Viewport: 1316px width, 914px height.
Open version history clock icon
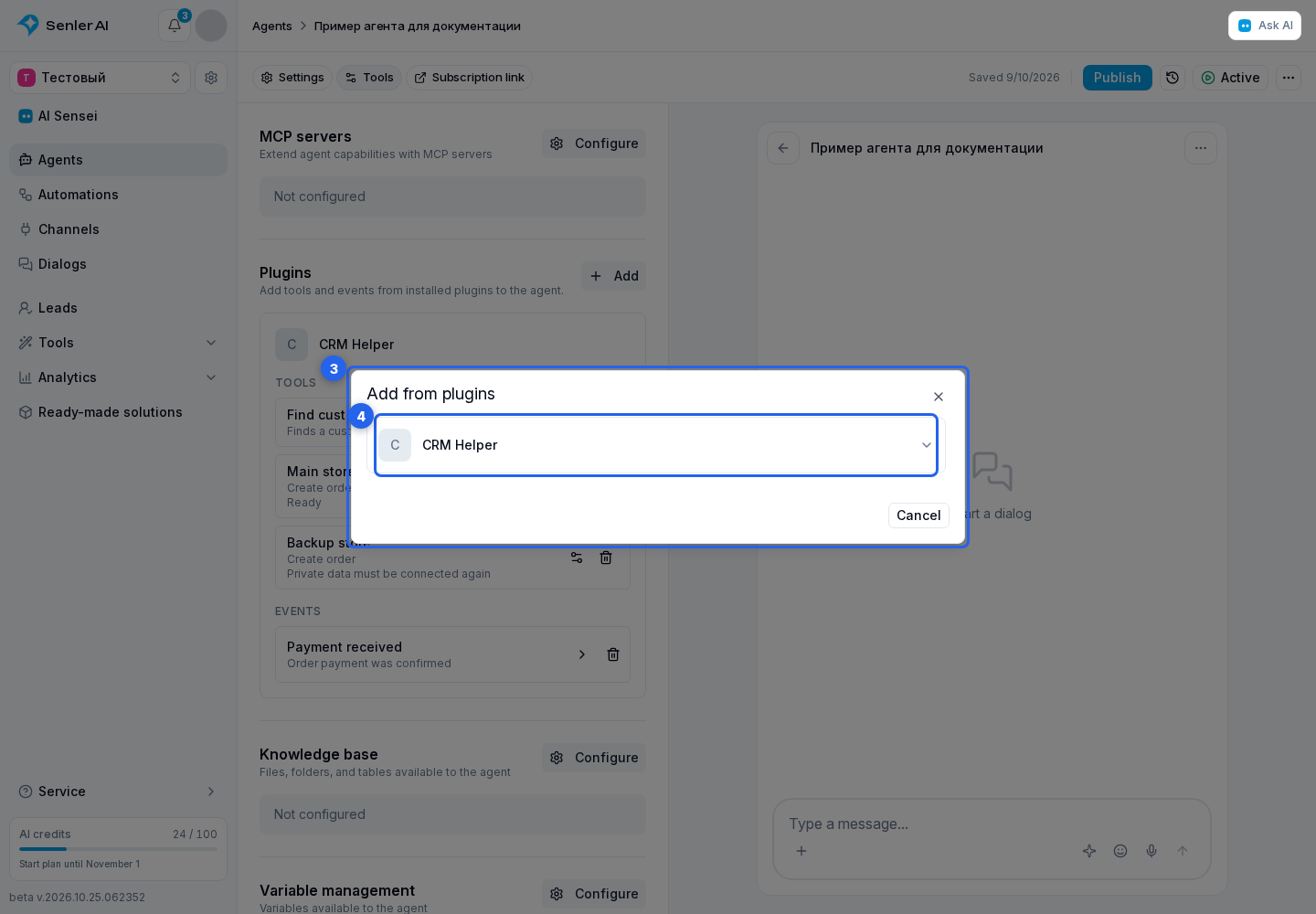click(1173, 78)
